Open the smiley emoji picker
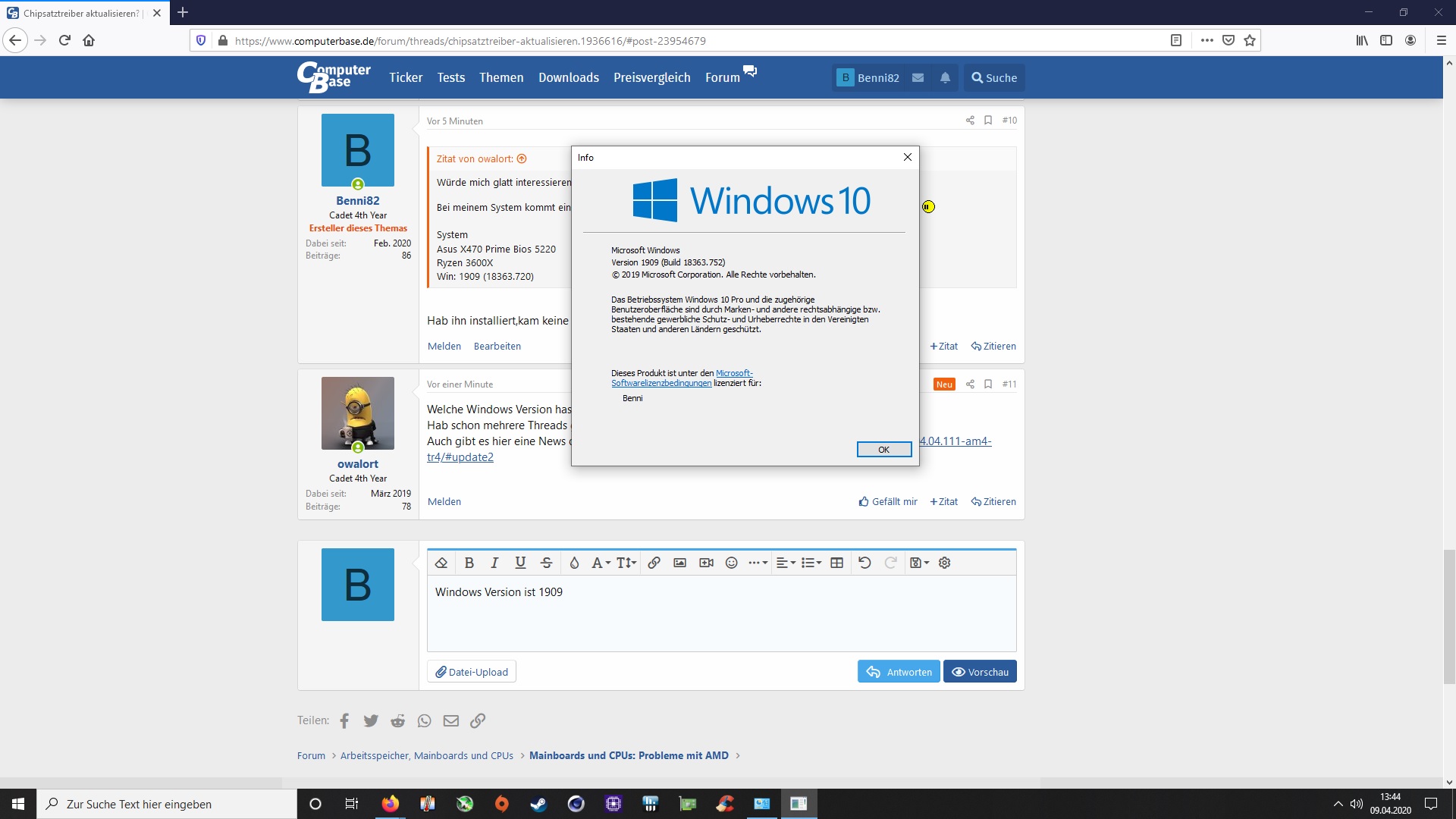The height and width of the screenshot is (819, 1456). [731, 563]
